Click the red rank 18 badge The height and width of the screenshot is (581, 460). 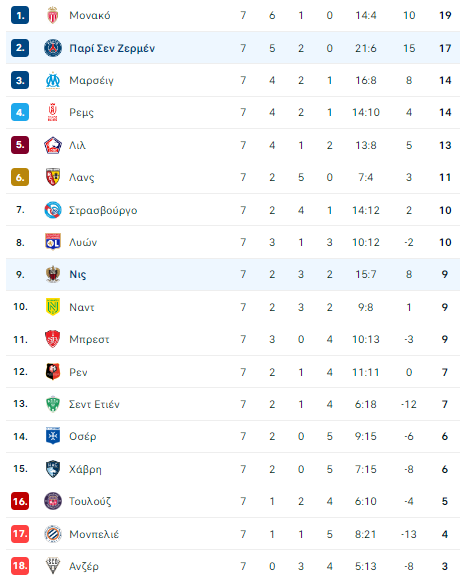click(20, 566)
